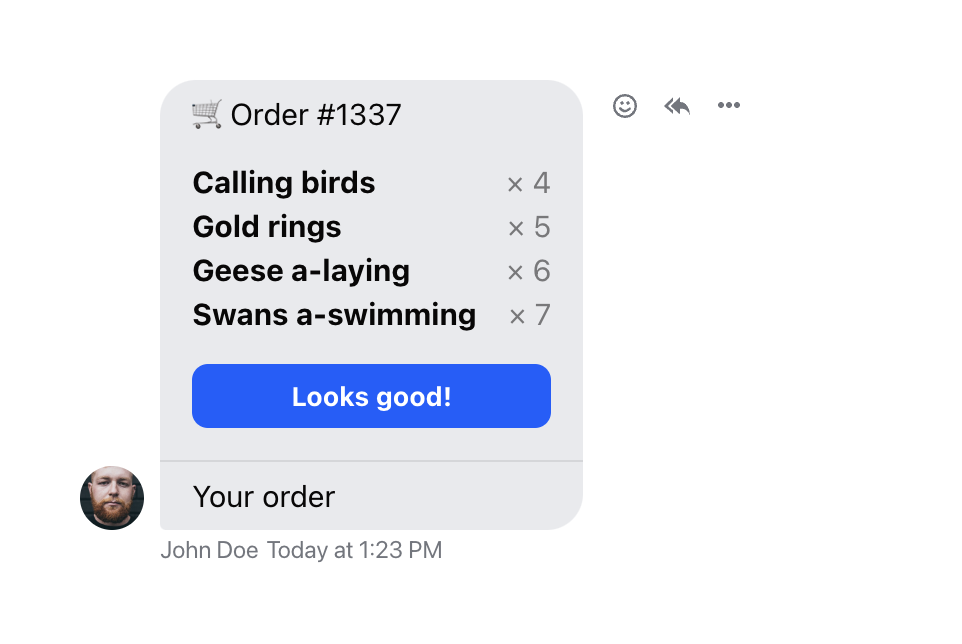The height and width of the screenshot is (644, 962).
Task: Click the Your order caption text
Action: point(264,497)
